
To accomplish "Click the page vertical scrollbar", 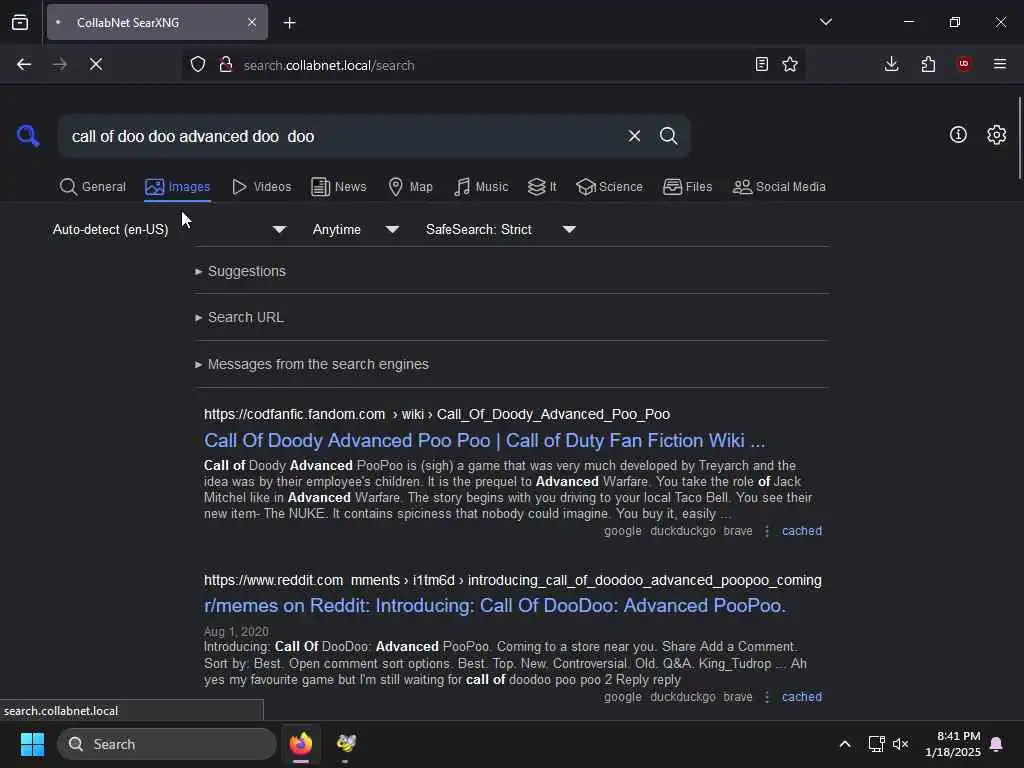I will pos(1019,137).
